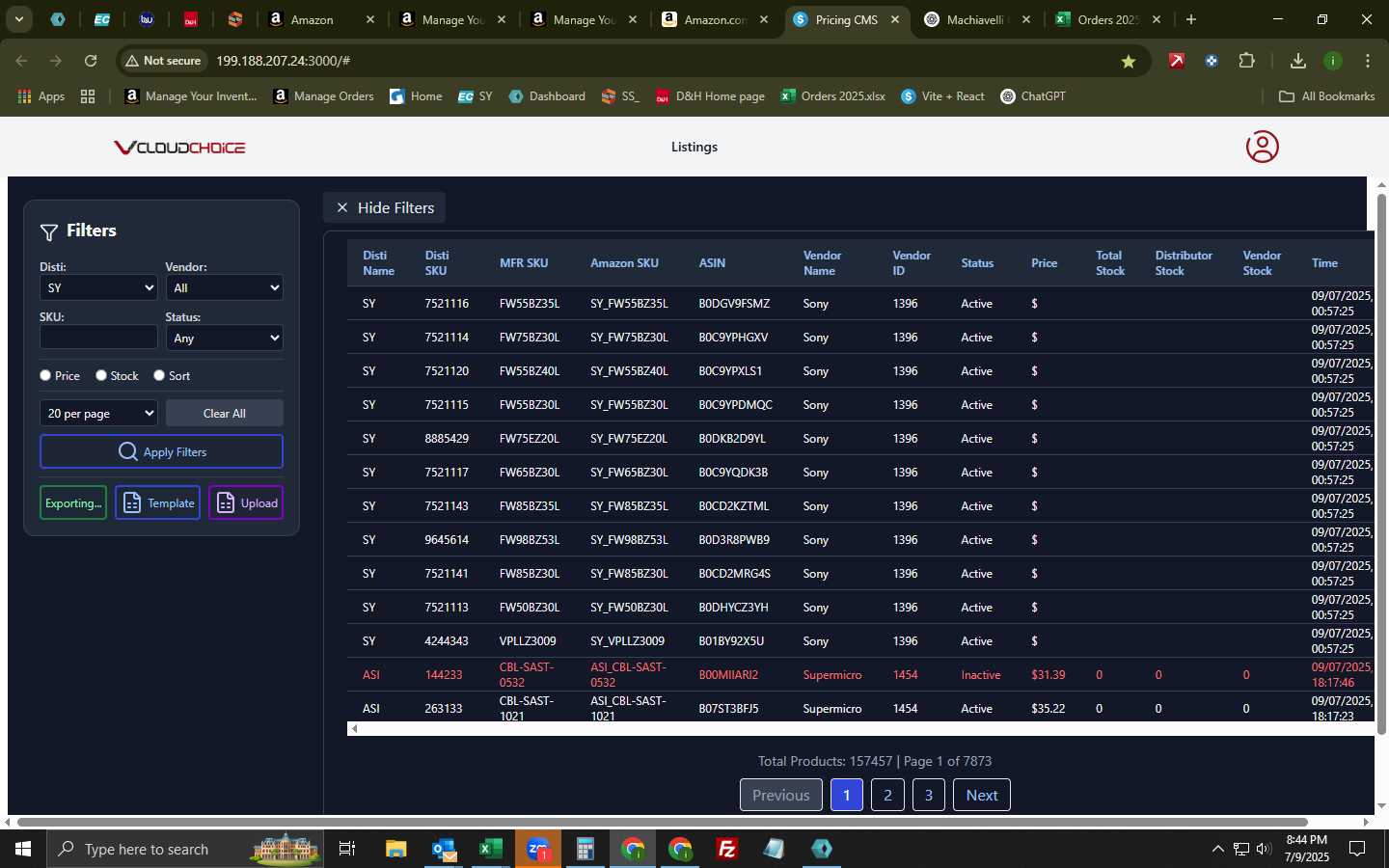Open the user profile account icon

point(1262,147)
